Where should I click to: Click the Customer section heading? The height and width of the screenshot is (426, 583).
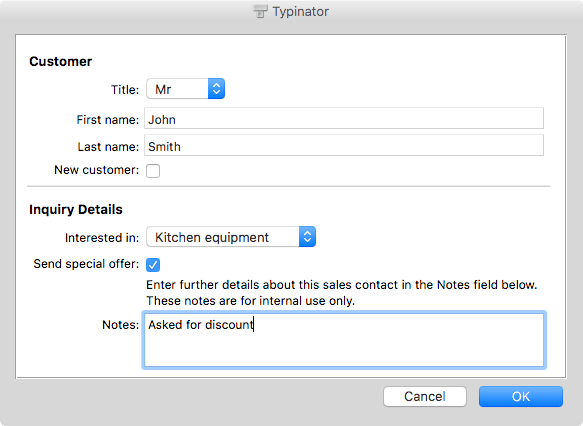tap(61, 61)
